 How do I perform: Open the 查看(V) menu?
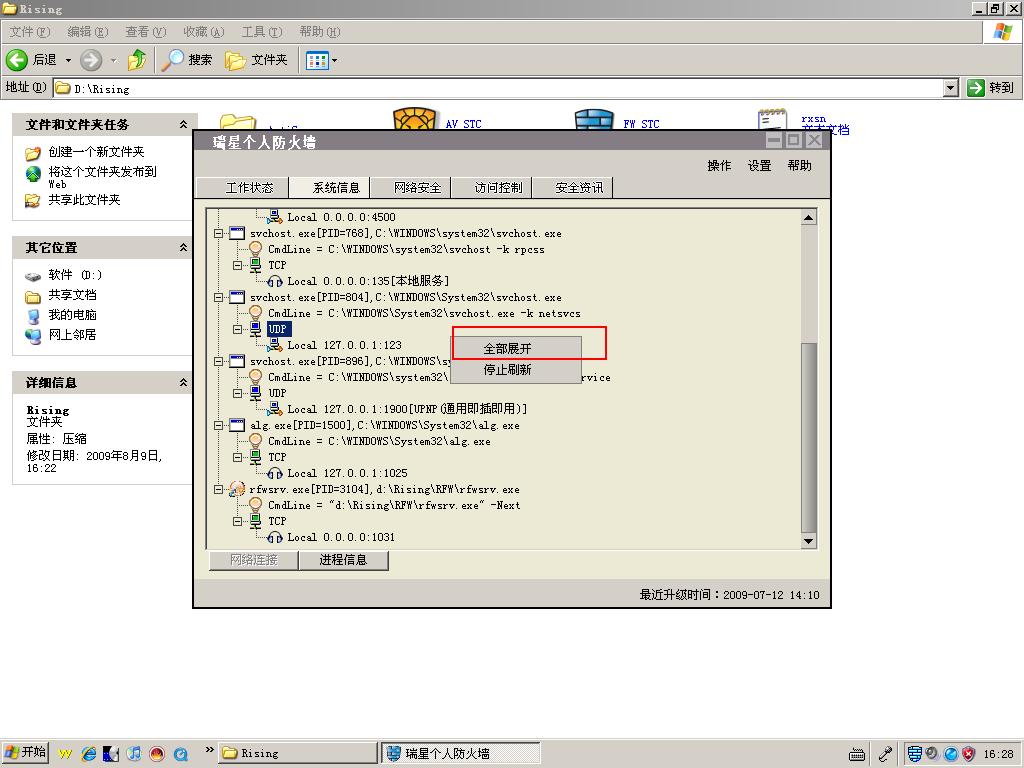pyautogui.click(x=146, y=31)
